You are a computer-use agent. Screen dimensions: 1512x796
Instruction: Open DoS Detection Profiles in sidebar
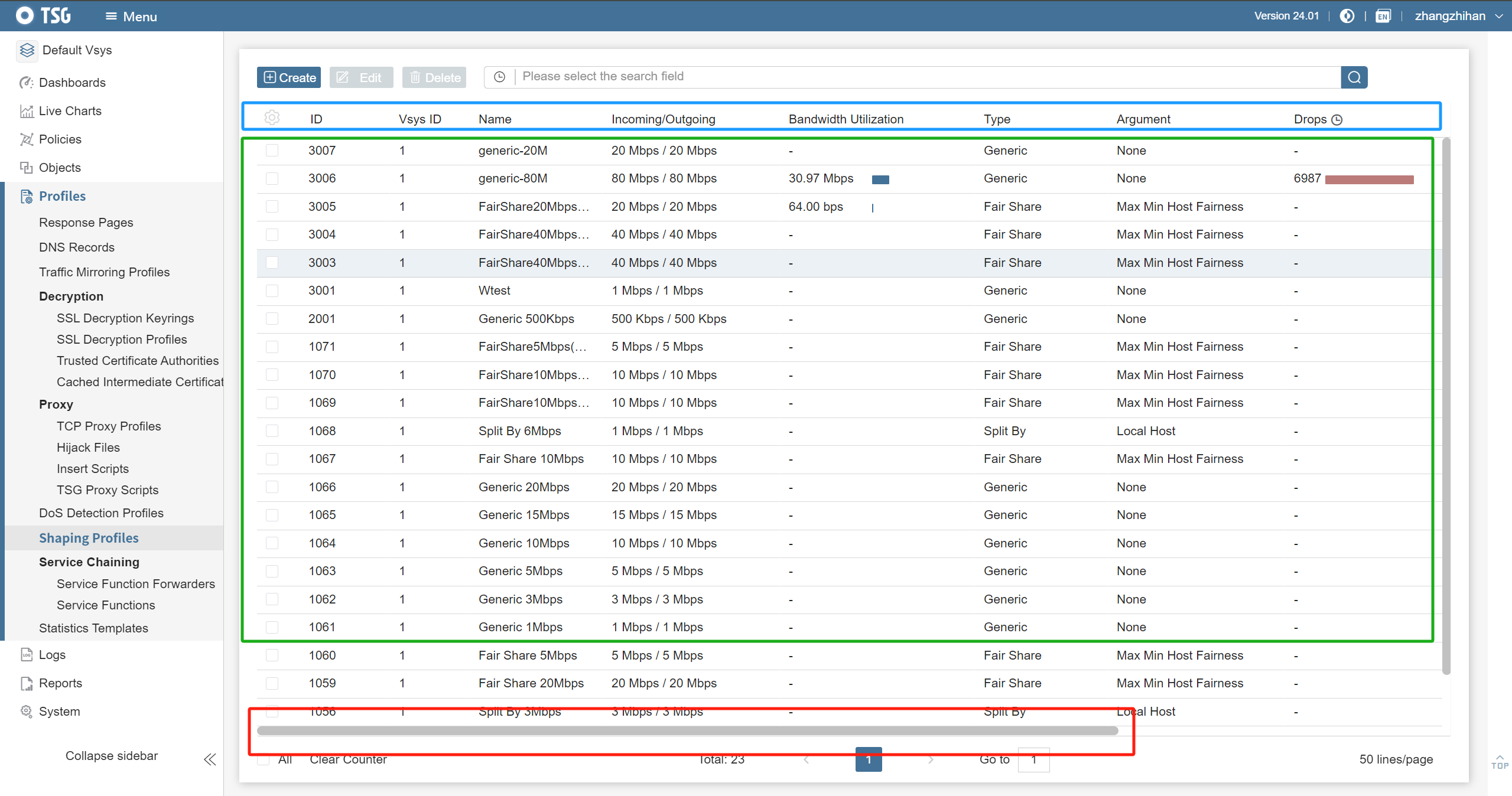(101, 513)
